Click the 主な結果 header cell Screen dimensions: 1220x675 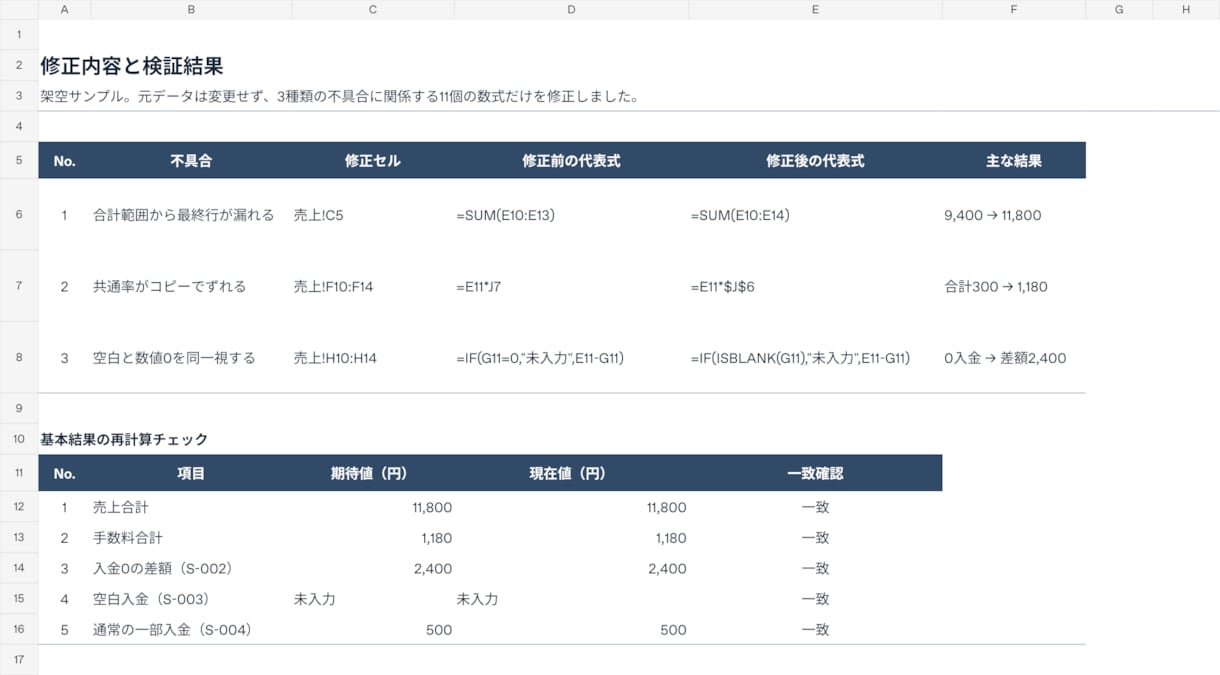pyautogui.click(x=1014, y=160)
